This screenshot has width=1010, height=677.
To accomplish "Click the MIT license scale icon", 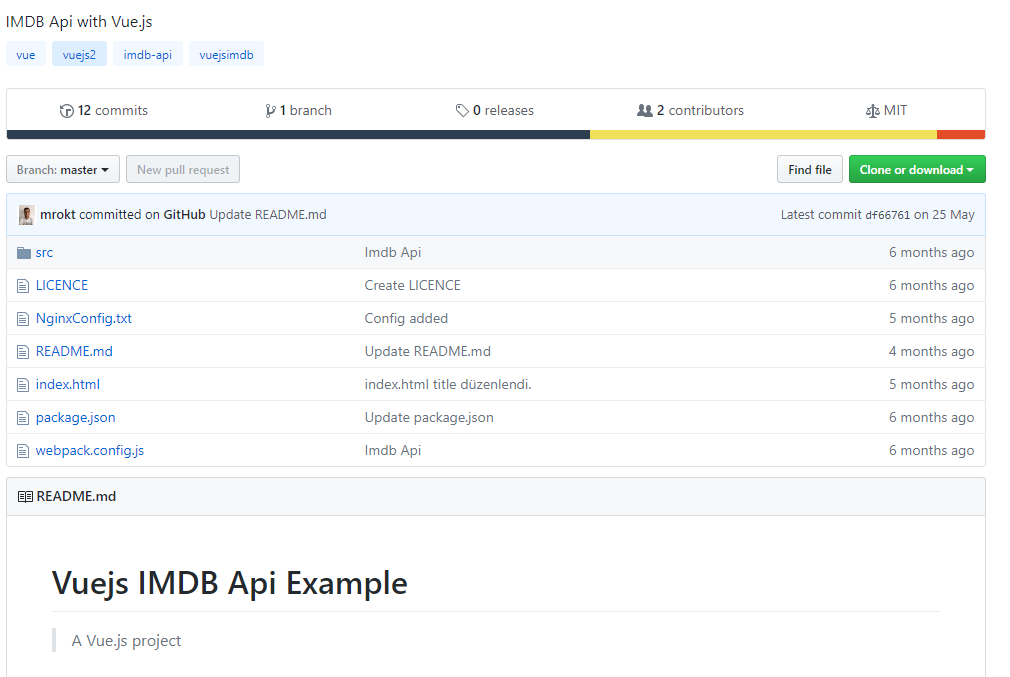I will pos(872,110).
